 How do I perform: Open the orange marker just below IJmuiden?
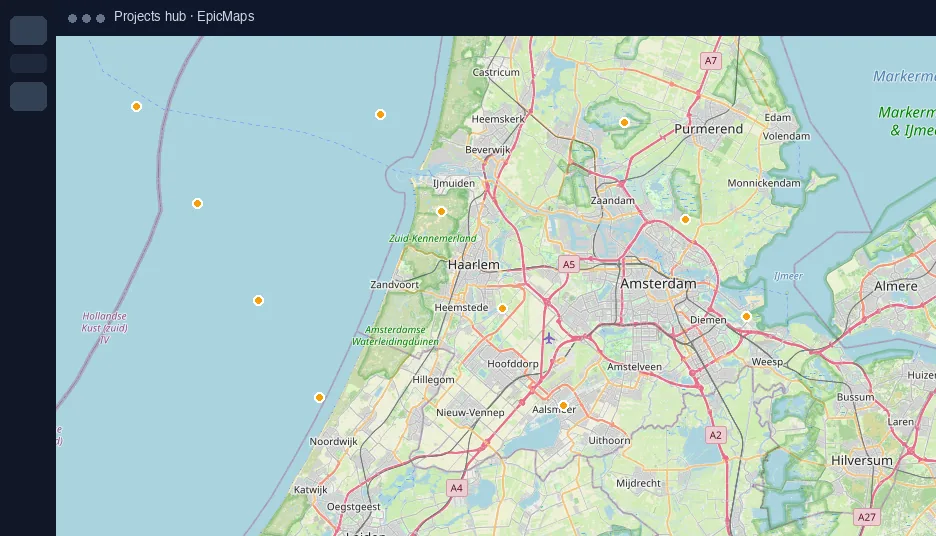click(x=441, y=211)
